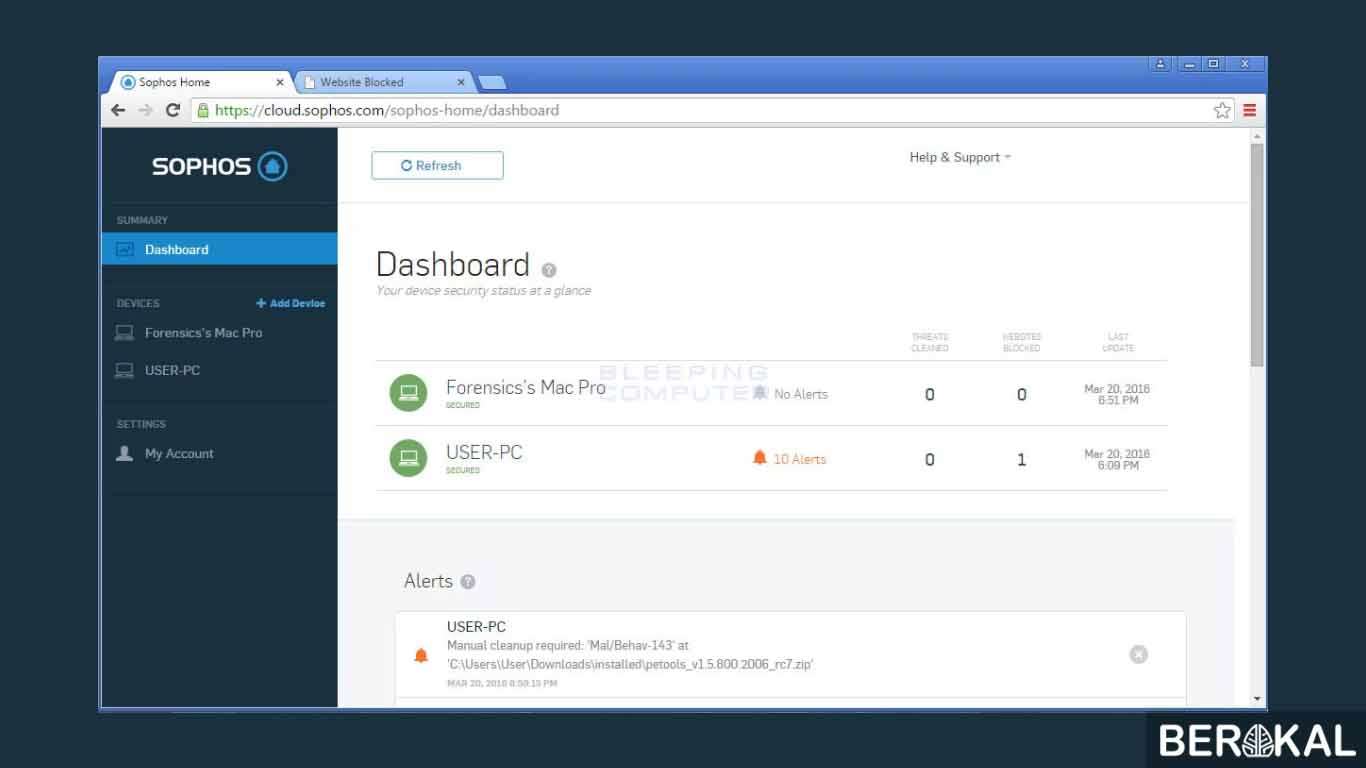1366x768 pixels.
Task: Click the browser back arrow
Action: 118,110
